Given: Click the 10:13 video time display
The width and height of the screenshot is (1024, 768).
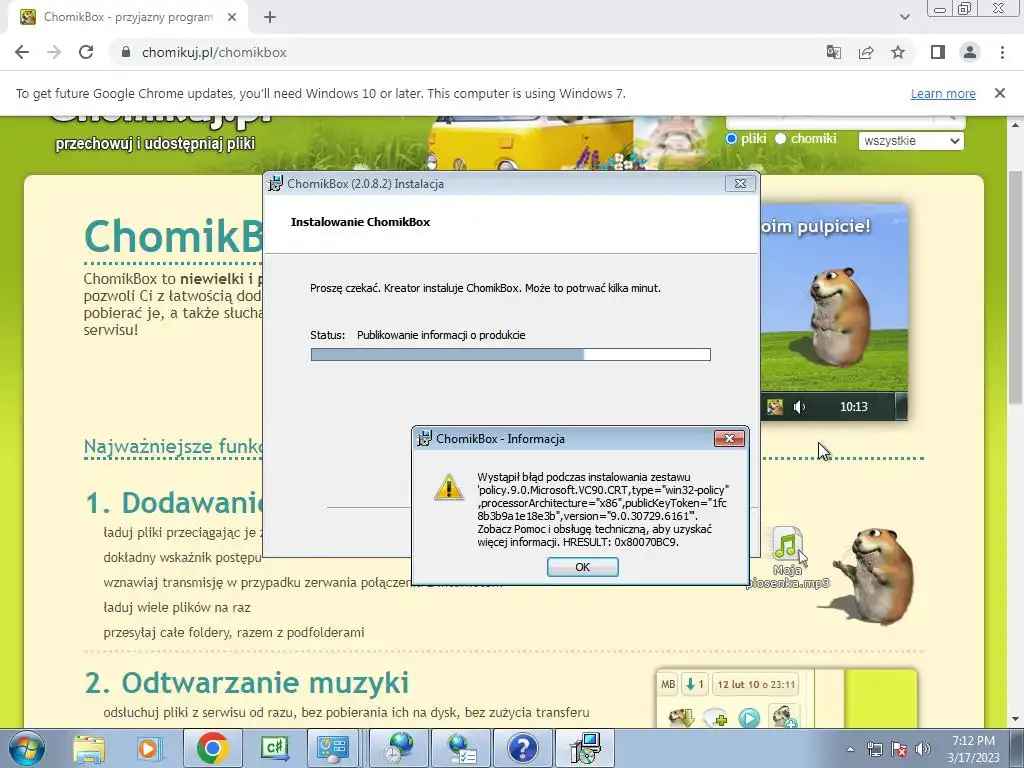Looking at the screenshot, I should (x=854, y=407).
